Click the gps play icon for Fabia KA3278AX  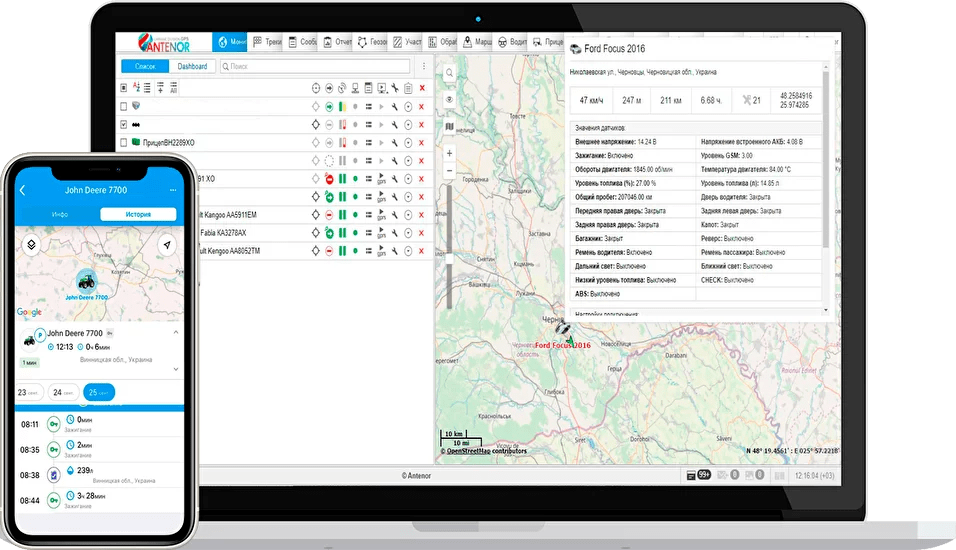pos(382,233)
